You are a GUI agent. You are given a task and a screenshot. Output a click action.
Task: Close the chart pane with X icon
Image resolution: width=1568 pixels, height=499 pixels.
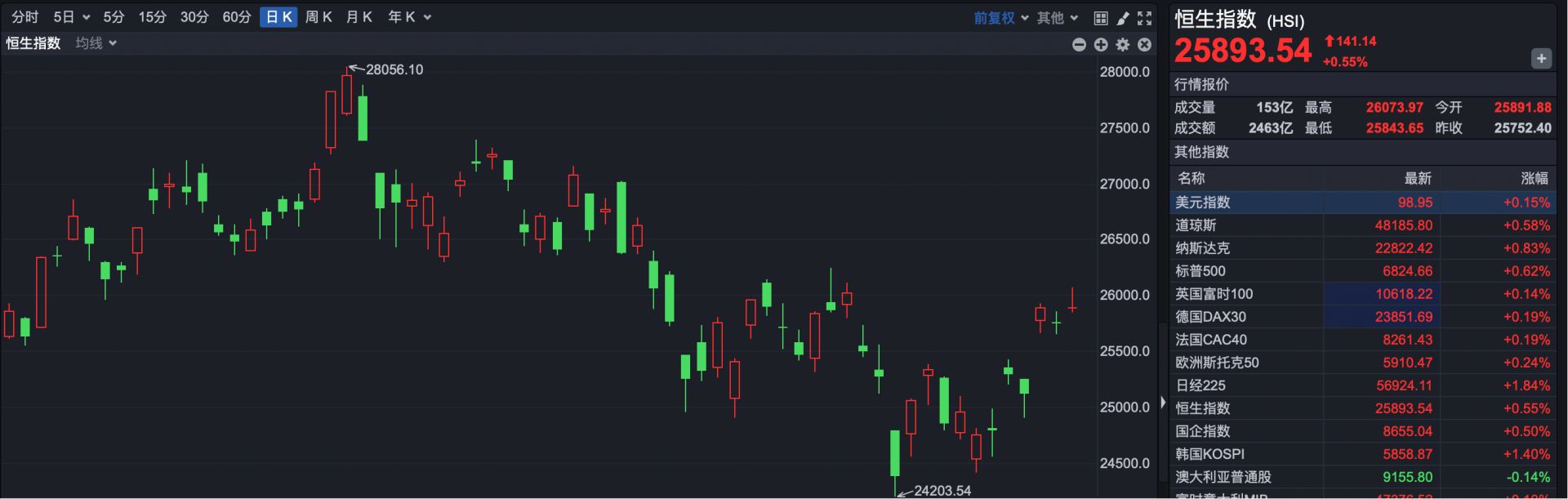(1145, 45)
